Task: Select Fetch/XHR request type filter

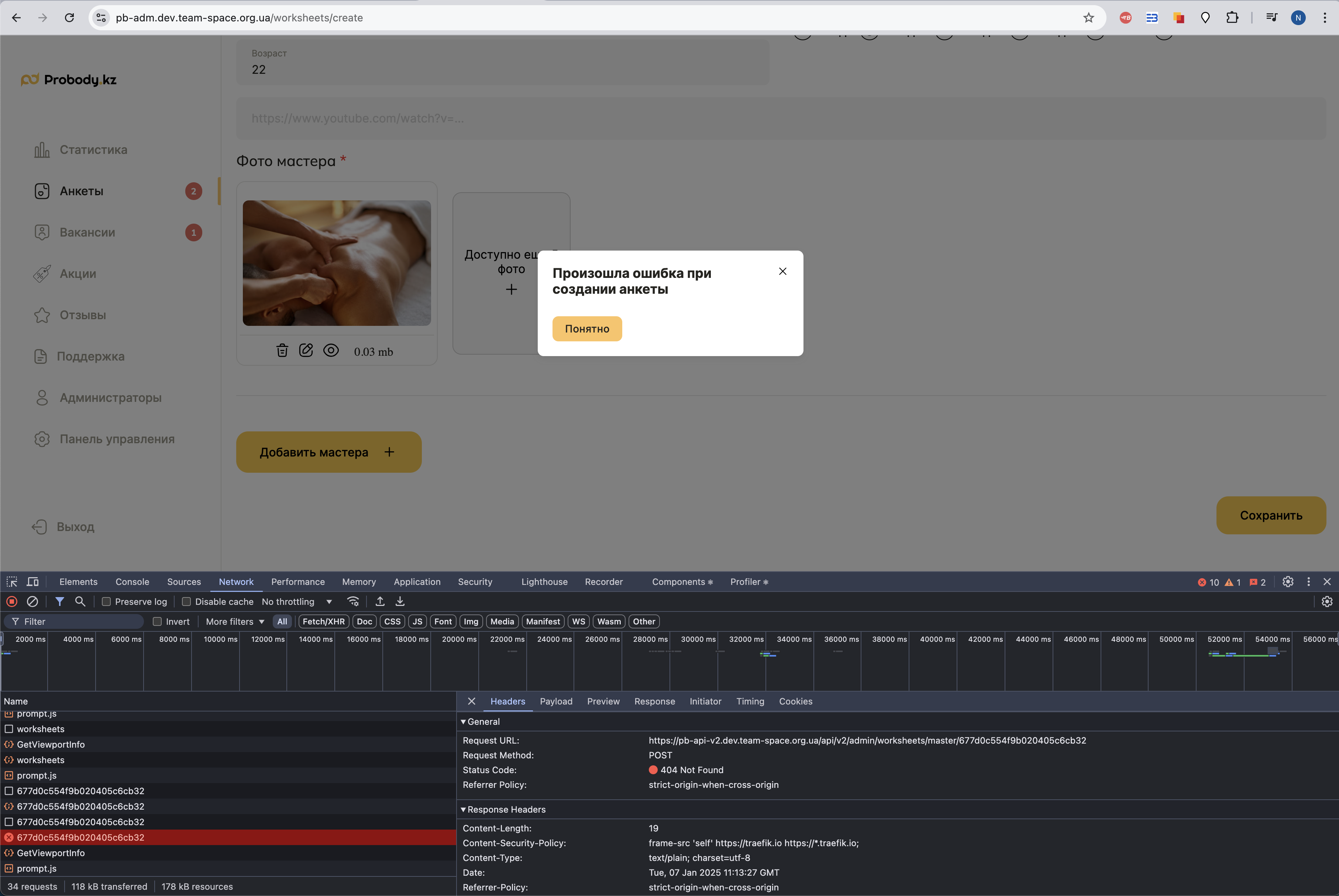Action: 323,622
